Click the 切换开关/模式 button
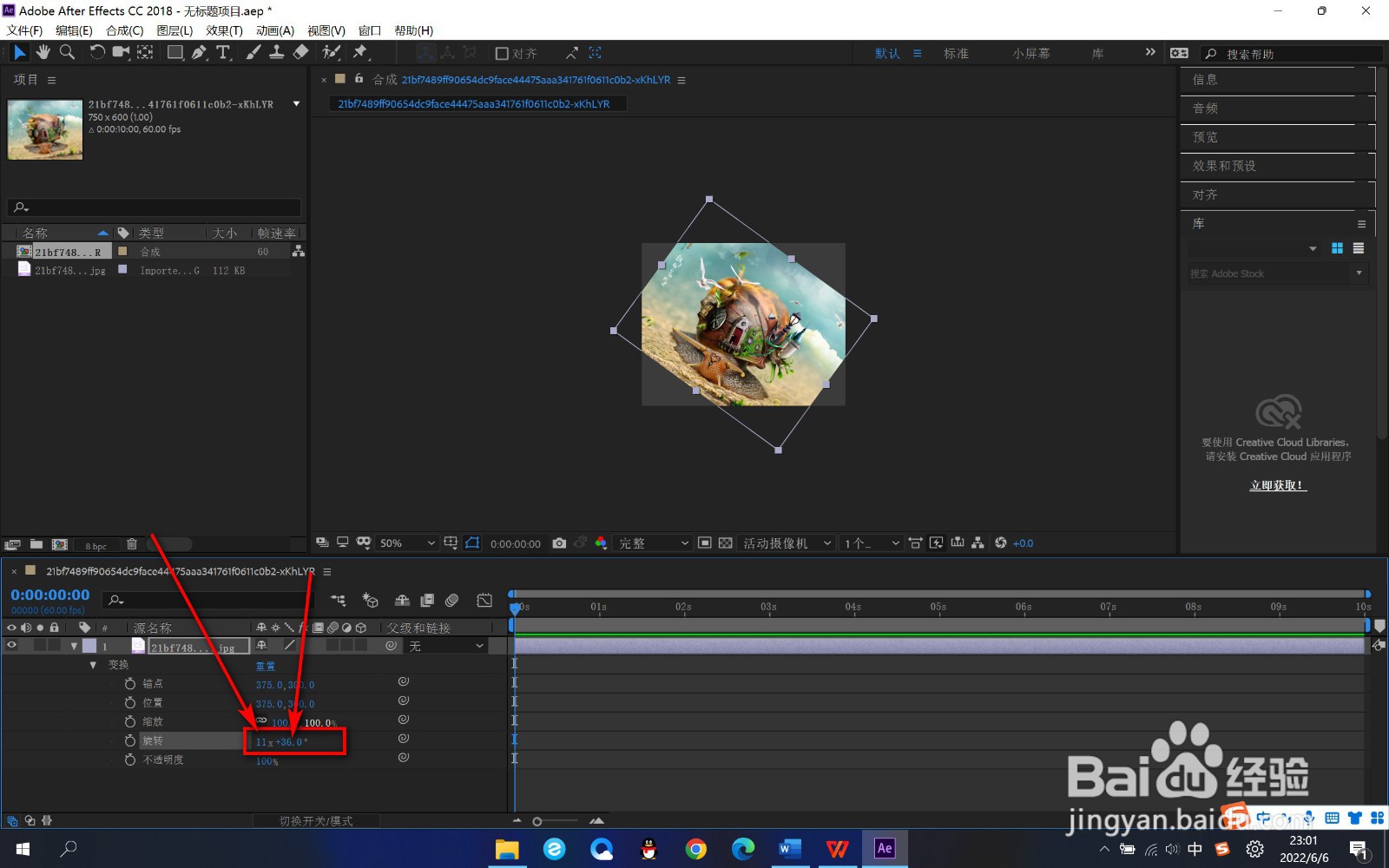The width and height of the screenshot is (1389, 868). click(316, 821)
